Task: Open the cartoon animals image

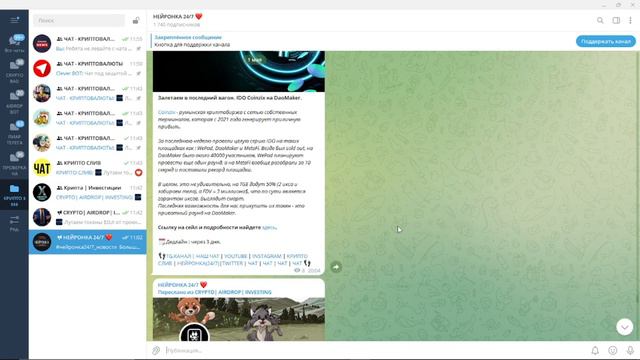Action: (x=239, y=319)
